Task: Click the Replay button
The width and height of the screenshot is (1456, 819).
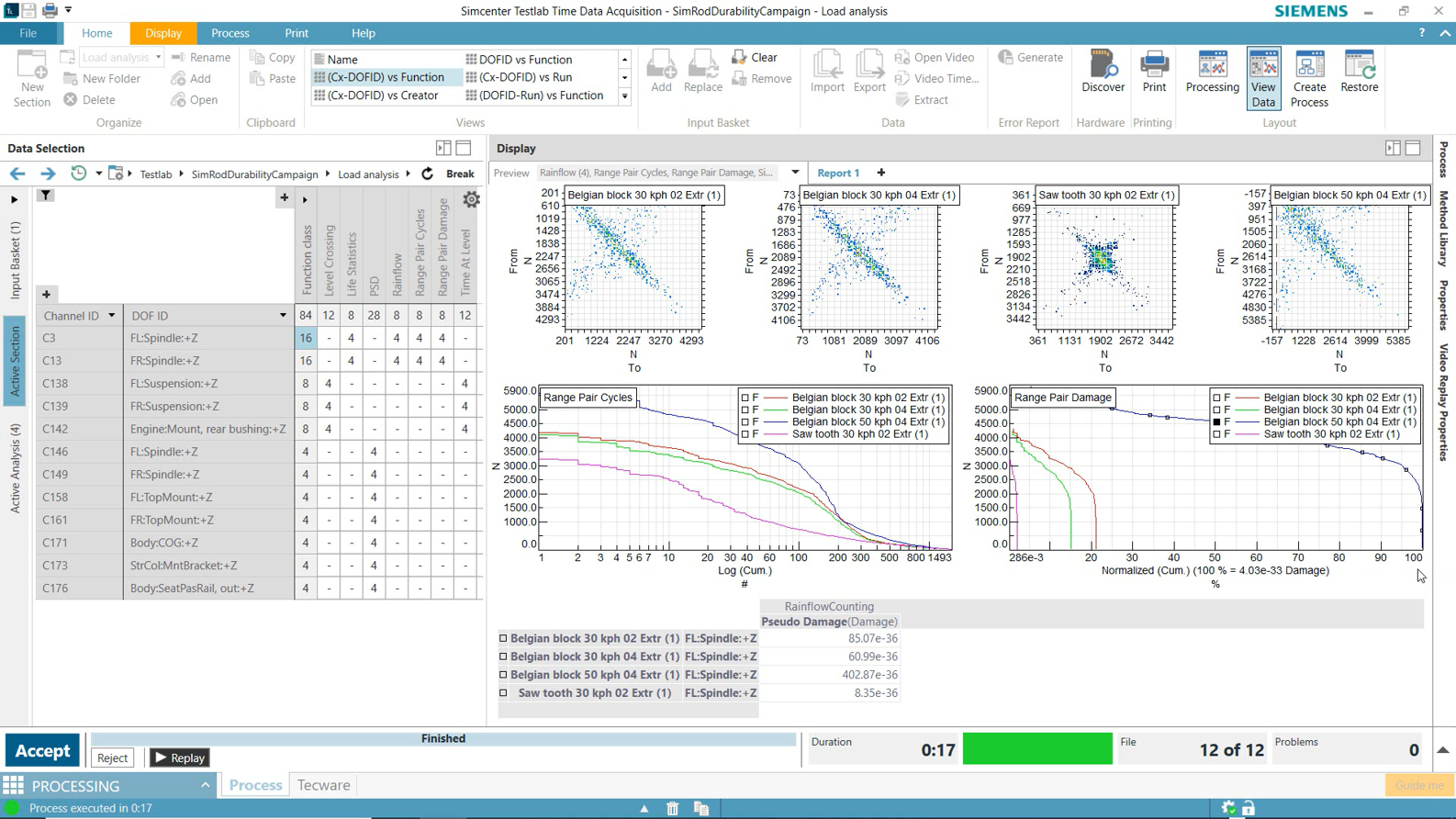Action: point(180,757)
